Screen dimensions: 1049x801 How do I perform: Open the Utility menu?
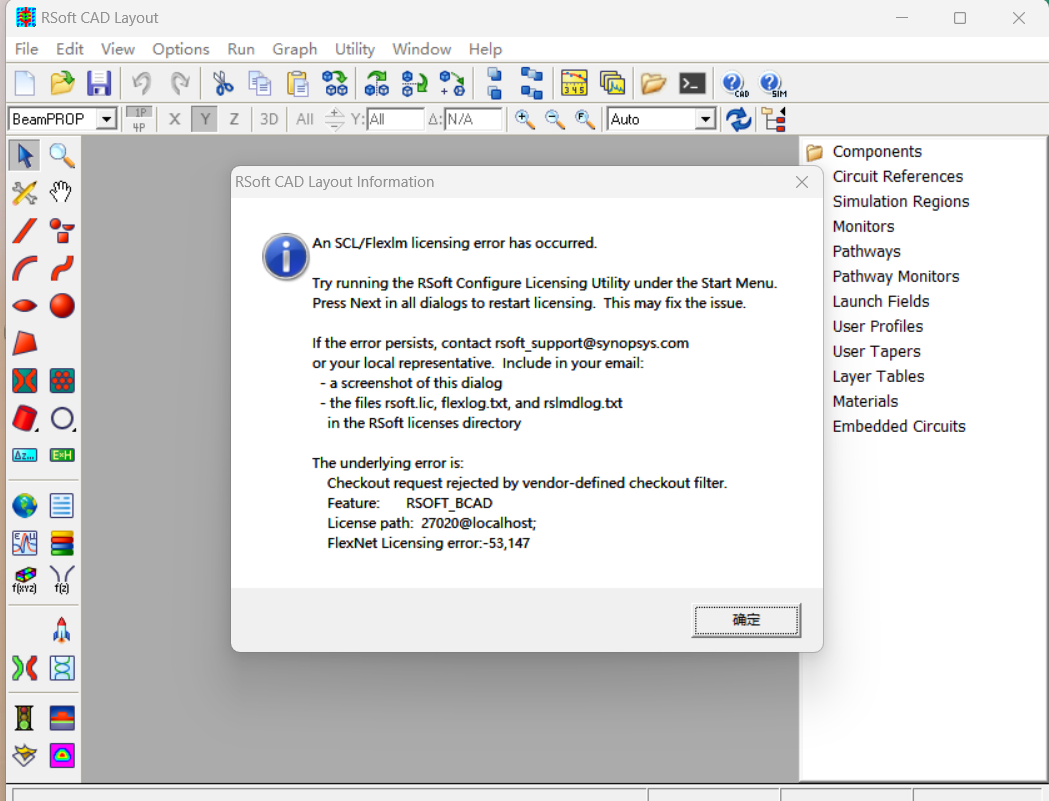(x=355, y=49)
